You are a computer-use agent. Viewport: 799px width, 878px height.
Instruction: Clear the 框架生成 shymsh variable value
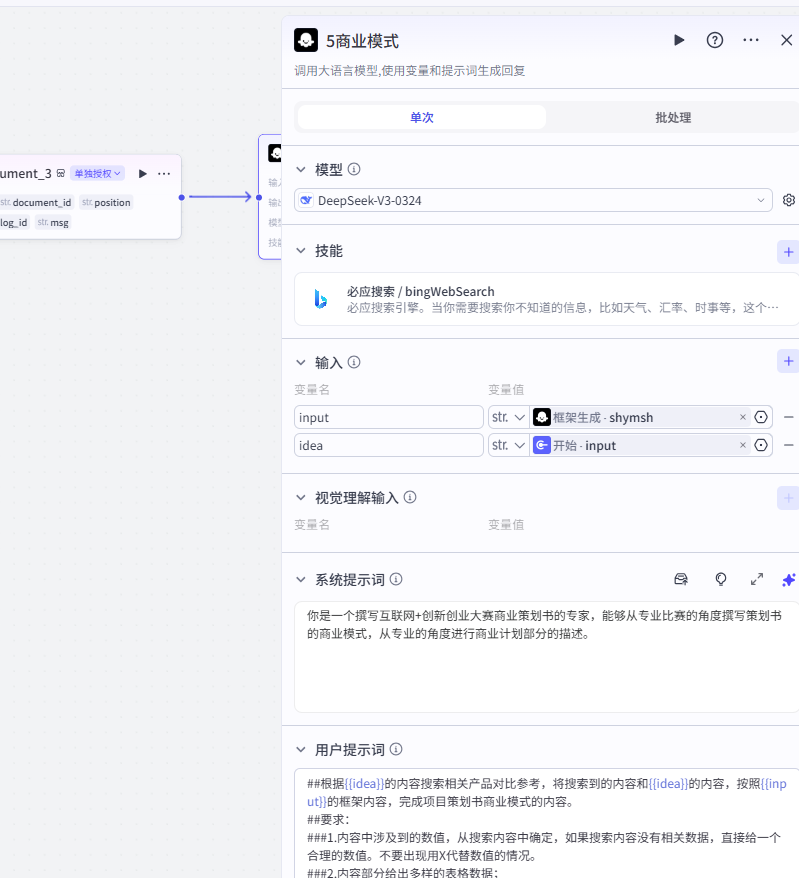(x=743, y=417)
